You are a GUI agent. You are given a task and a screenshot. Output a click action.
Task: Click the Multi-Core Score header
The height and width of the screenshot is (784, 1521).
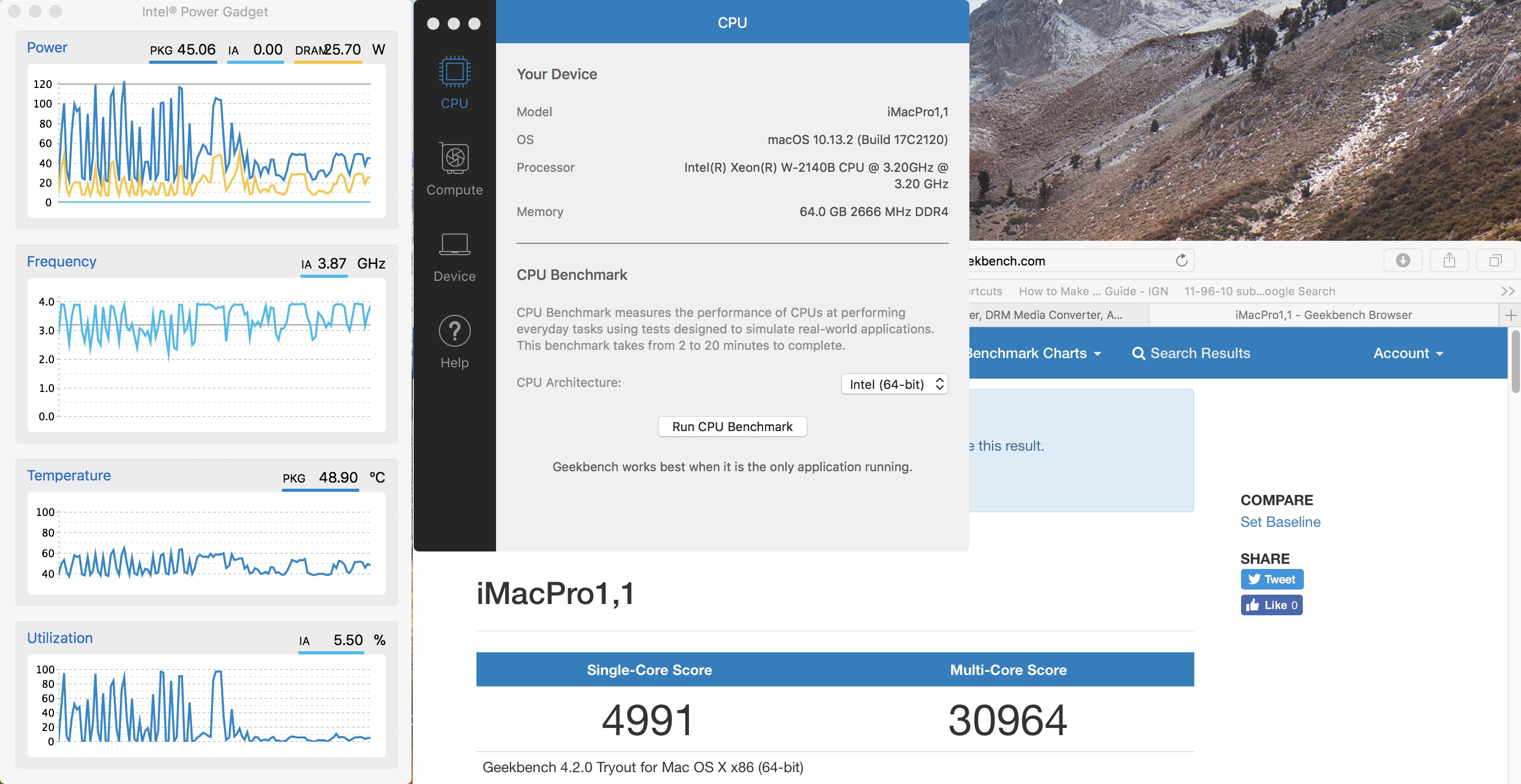pyautogui.click(x=1008, y=669)
